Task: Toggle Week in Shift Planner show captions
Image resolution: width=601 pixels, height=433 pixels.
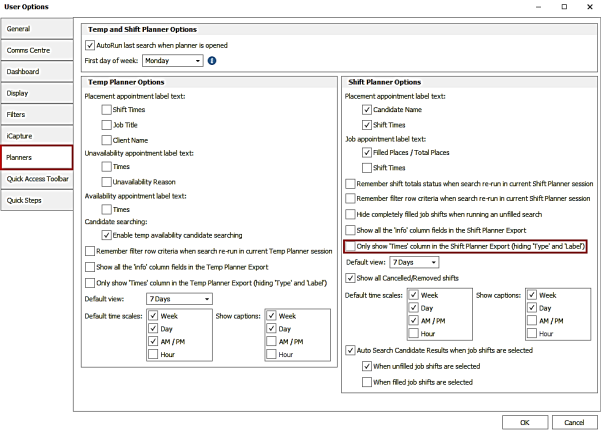Action: point(532,295)
